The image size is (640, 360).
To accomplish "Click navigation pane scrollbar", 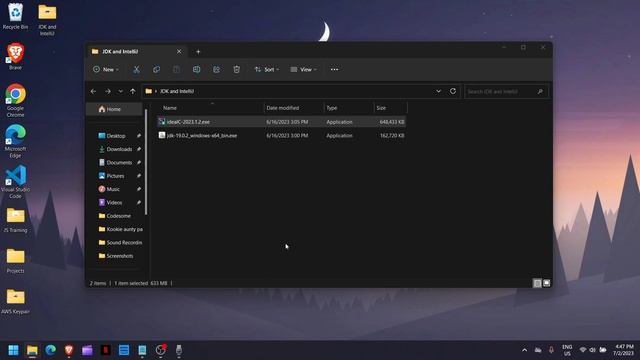I will tap(146, 161).
